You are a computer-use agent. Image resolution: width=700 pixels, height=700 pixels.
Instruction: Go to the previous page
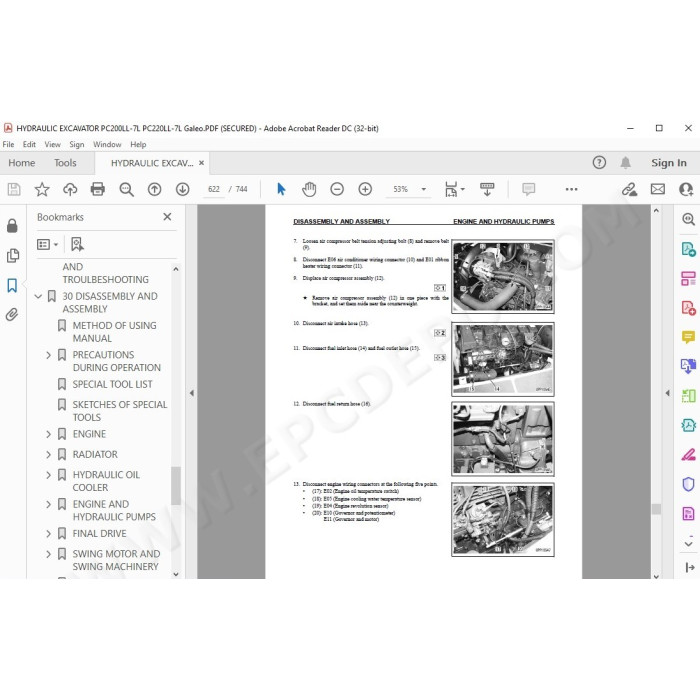[x=154, y=189]
